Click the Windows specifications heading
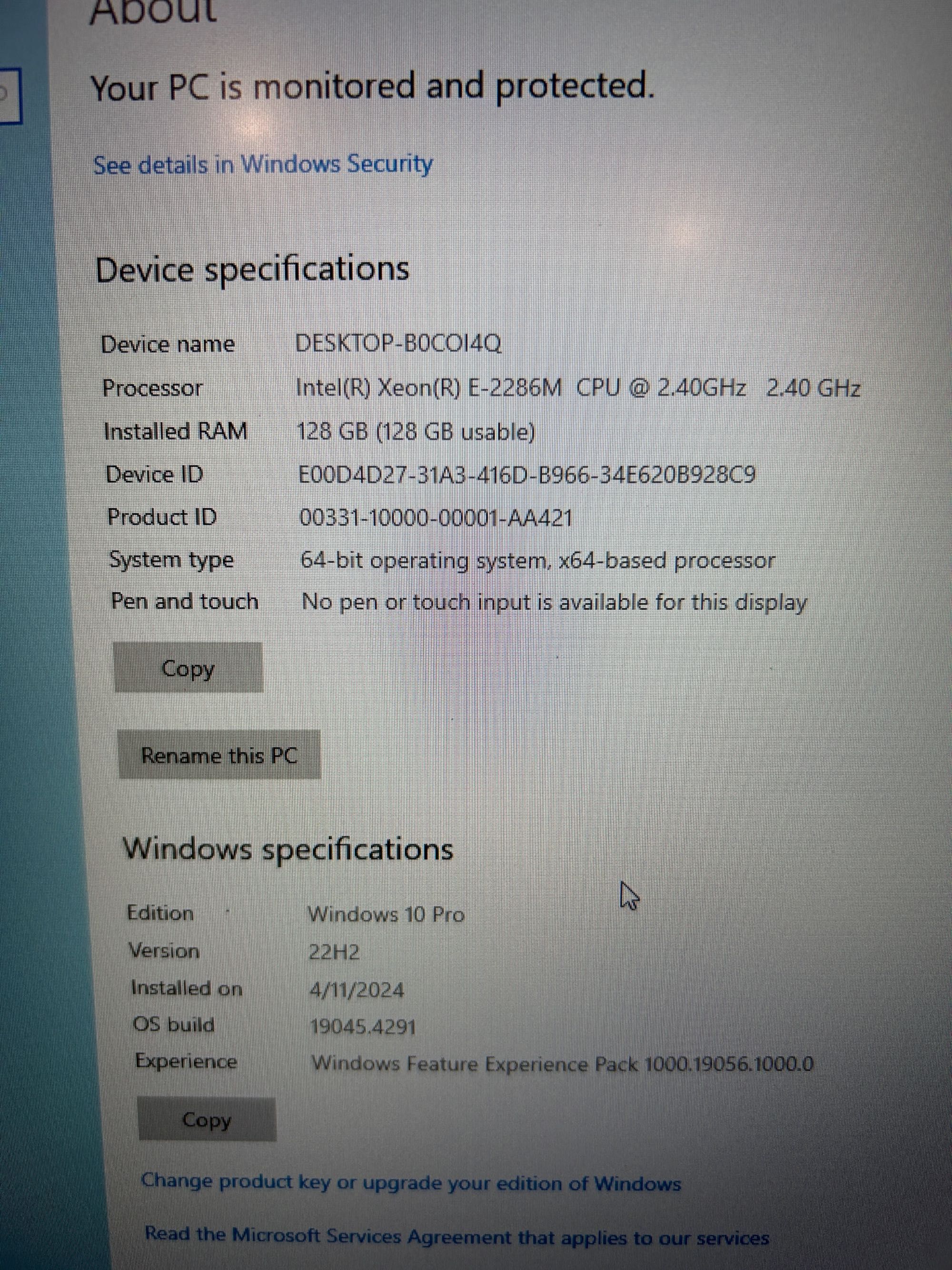Viewport: 952px width, 1270px height. tap(288, 849)
